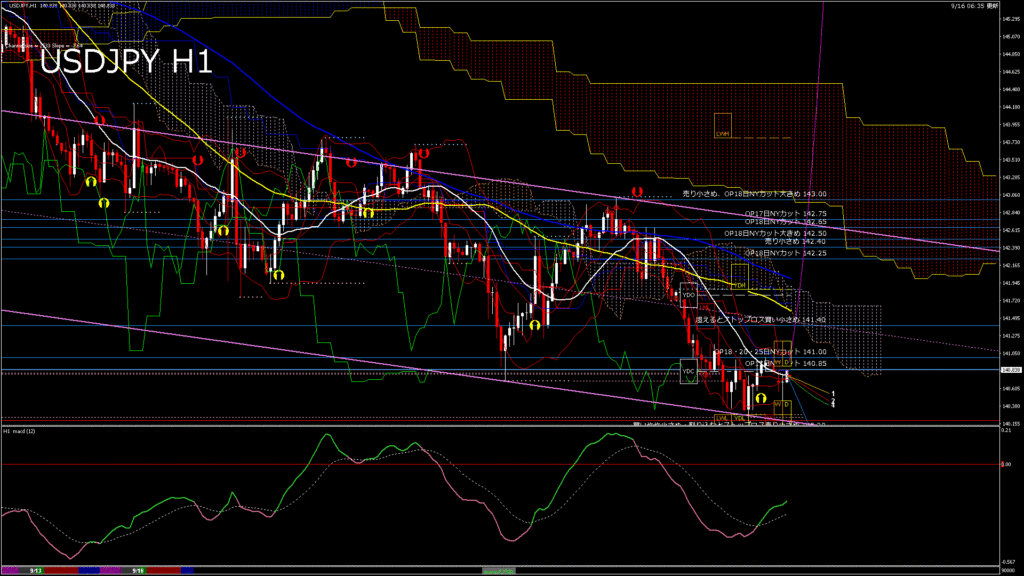Click the yellow arrow marker below latest candles

(x=761, y=397)
